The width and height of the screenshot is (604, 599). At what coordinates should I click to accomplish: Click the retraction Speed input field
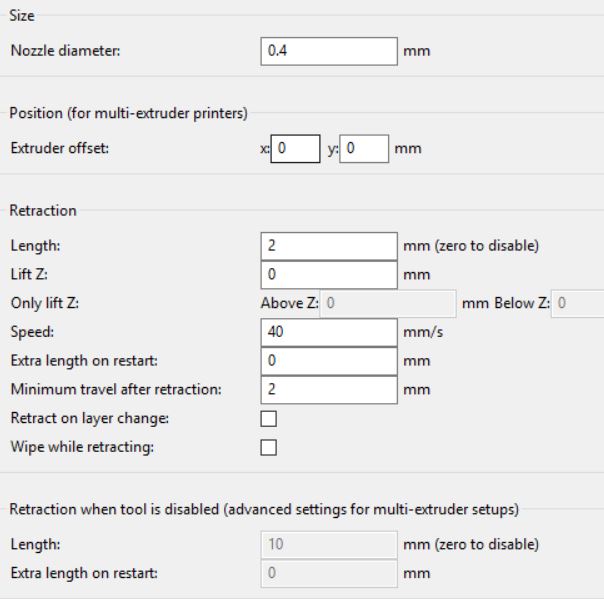click(329, 332)
